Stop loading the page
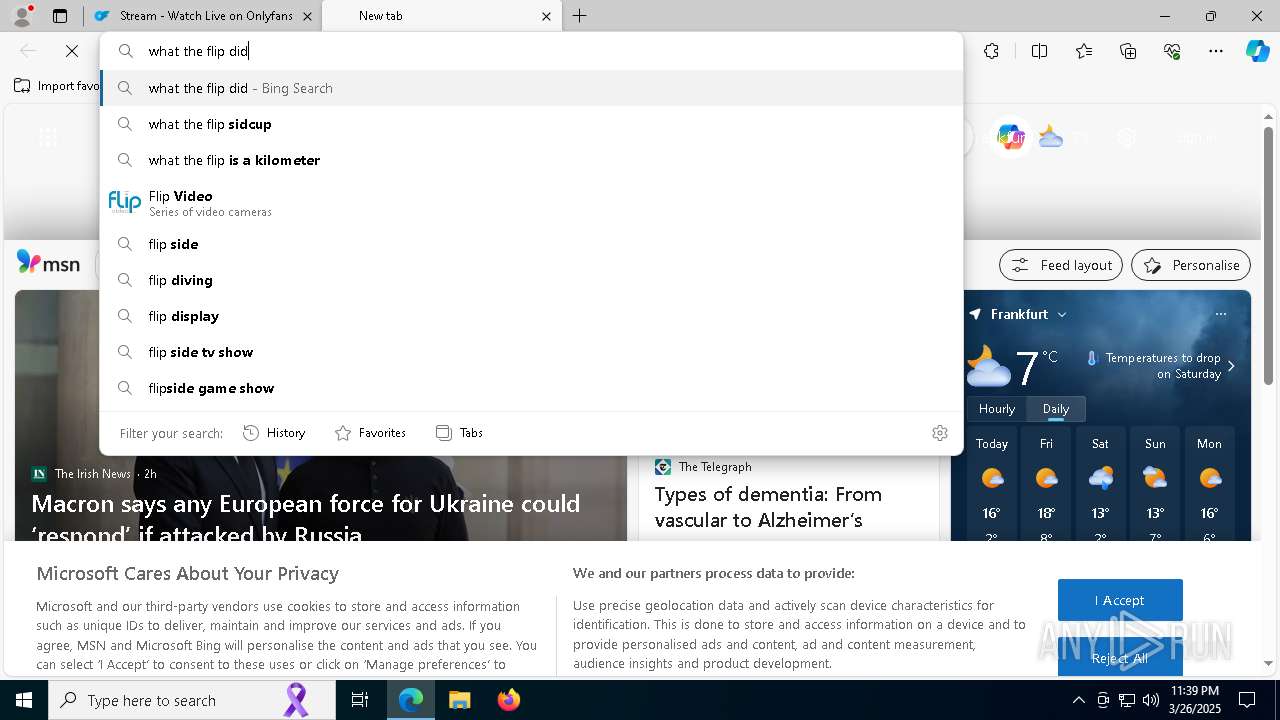1280x720 pixels. coord(72,51)
